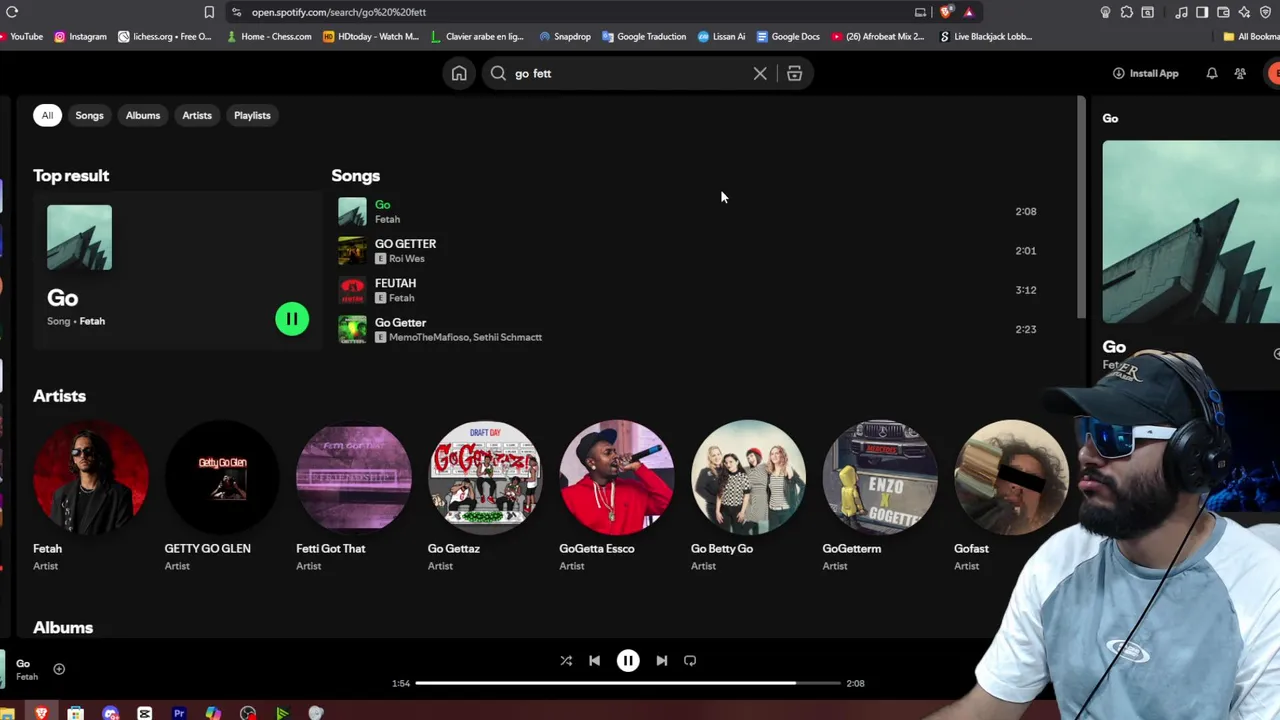Viewport: 1280px width, 720px height.
Task: Click the browser address bar URL
Action: tap(339, 12)
